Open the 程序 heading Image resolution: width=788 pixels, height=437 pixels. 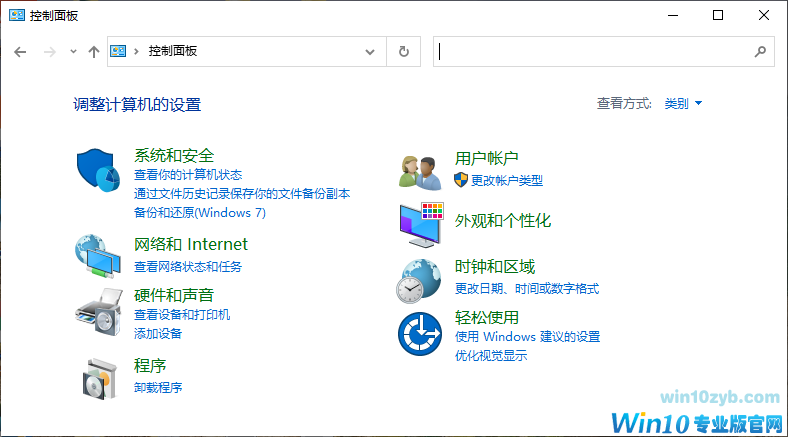pyautogui.click(x=150, y=366)
